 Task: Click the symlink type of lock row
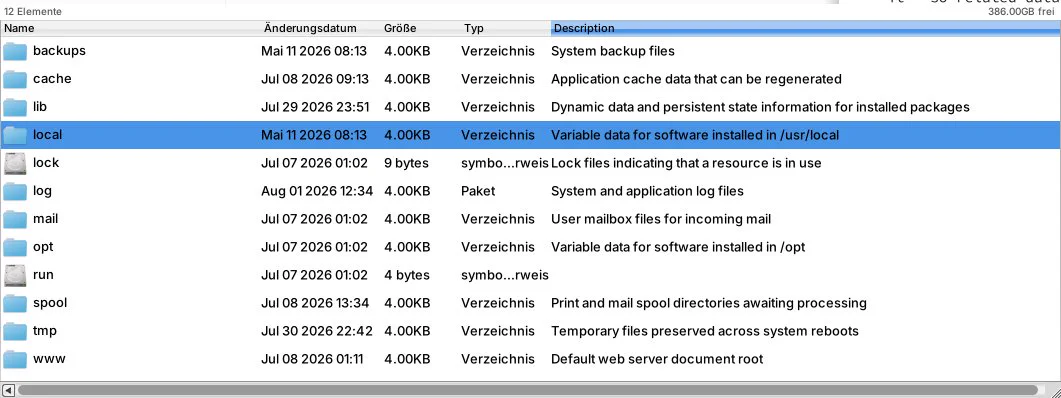pyautogui.click(x=505, y=163)
